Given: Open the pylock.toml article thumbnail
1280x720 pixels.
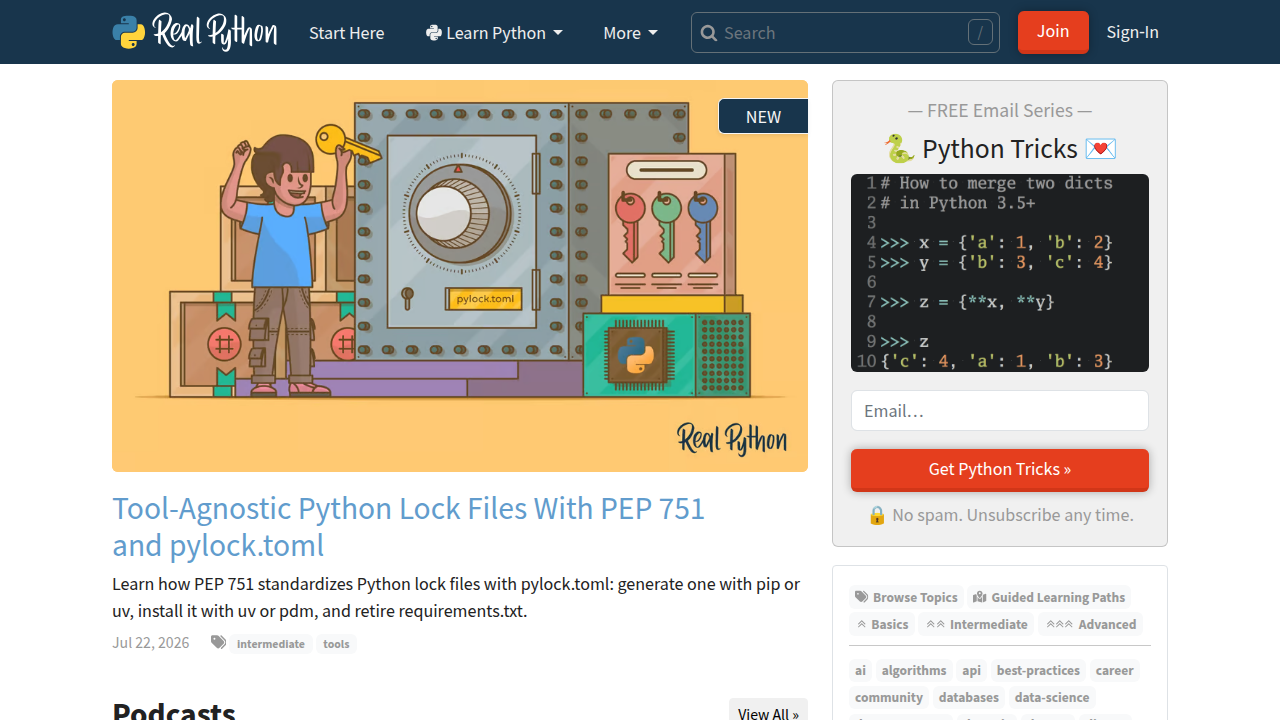Looking at the screenshot, I should 460,276.
